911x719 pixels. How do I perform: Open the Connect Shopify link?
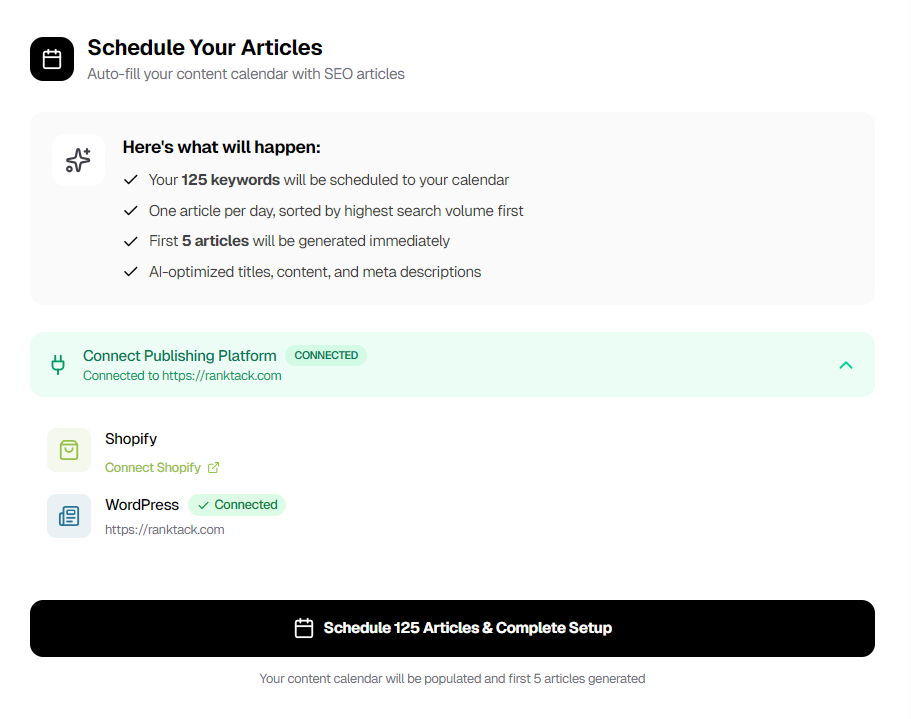pos(153,467)
